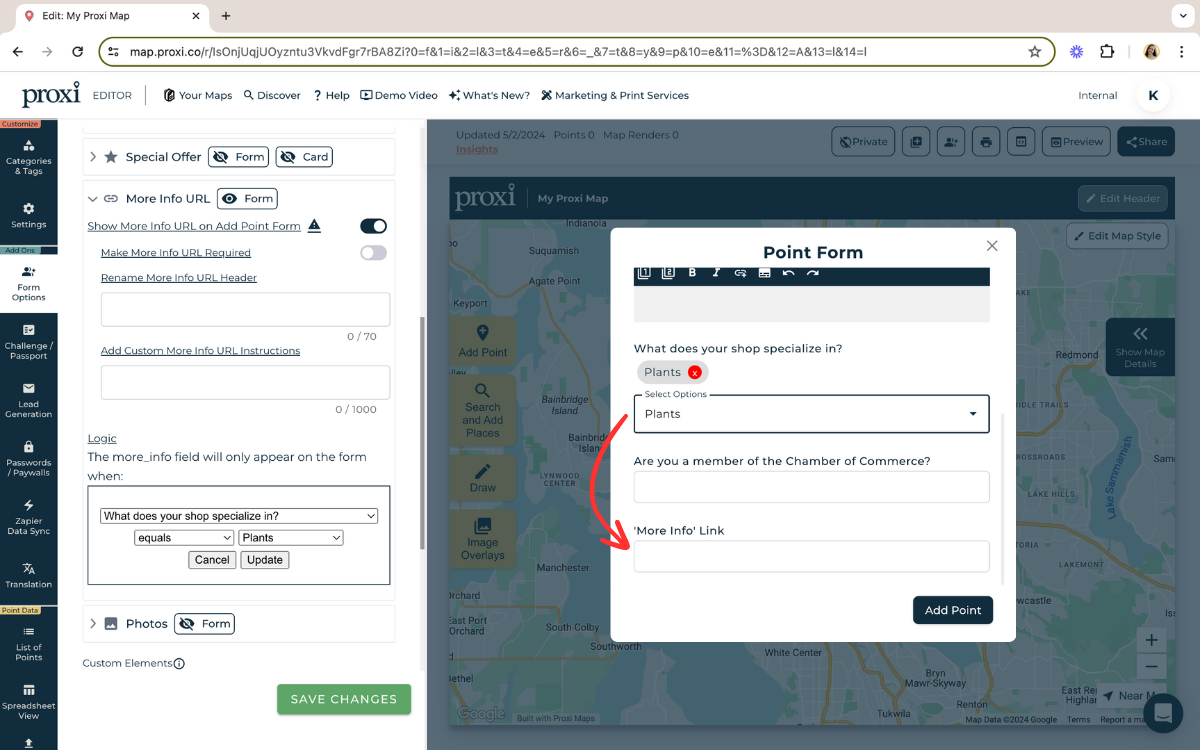Click the Custom Elements info icon
The height and width of the screenshot is (750, 1200).
click(179, 663)
